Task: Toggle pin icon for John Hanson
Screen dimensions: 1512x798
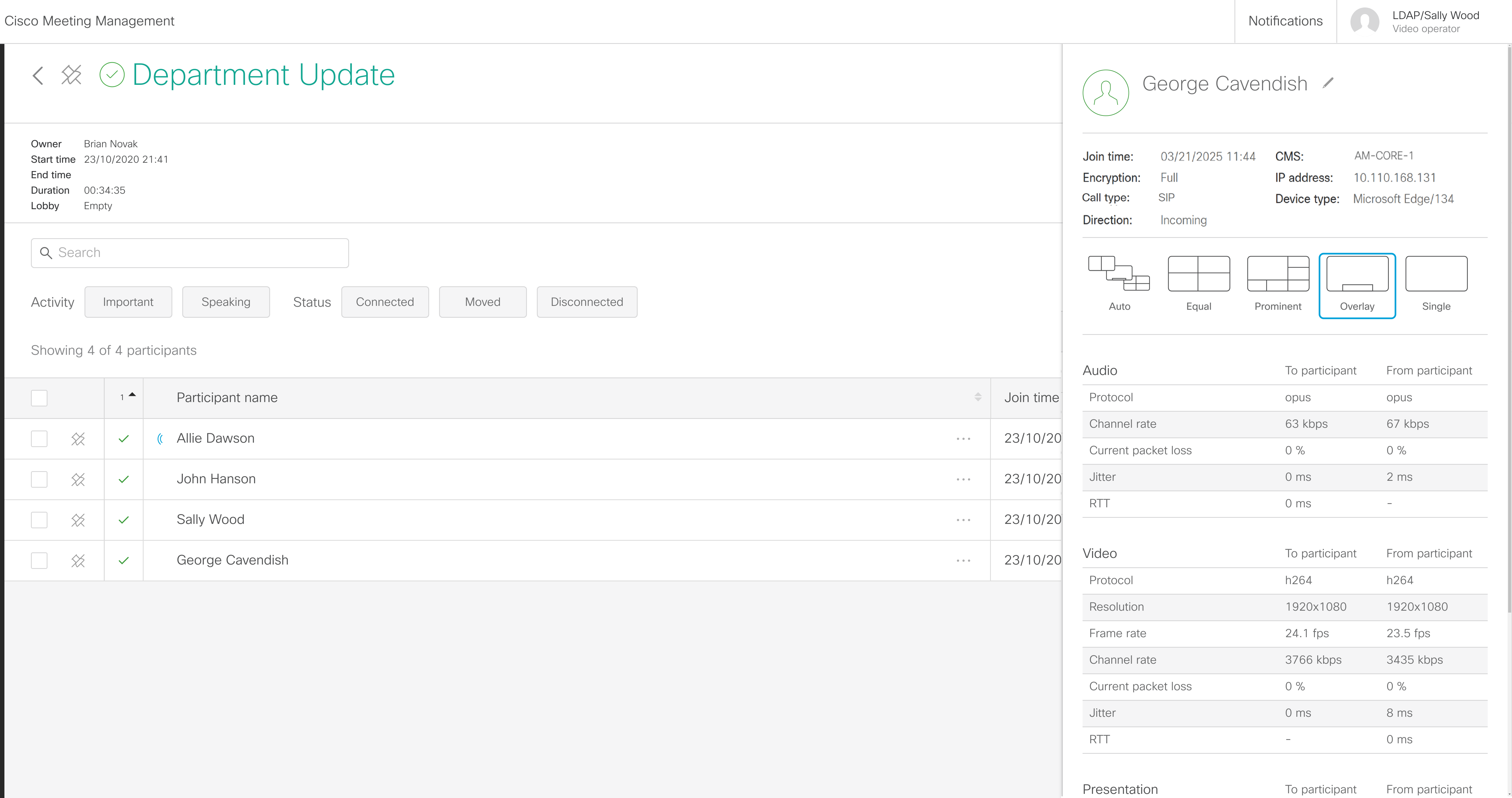Action: (x=78, y=479)
